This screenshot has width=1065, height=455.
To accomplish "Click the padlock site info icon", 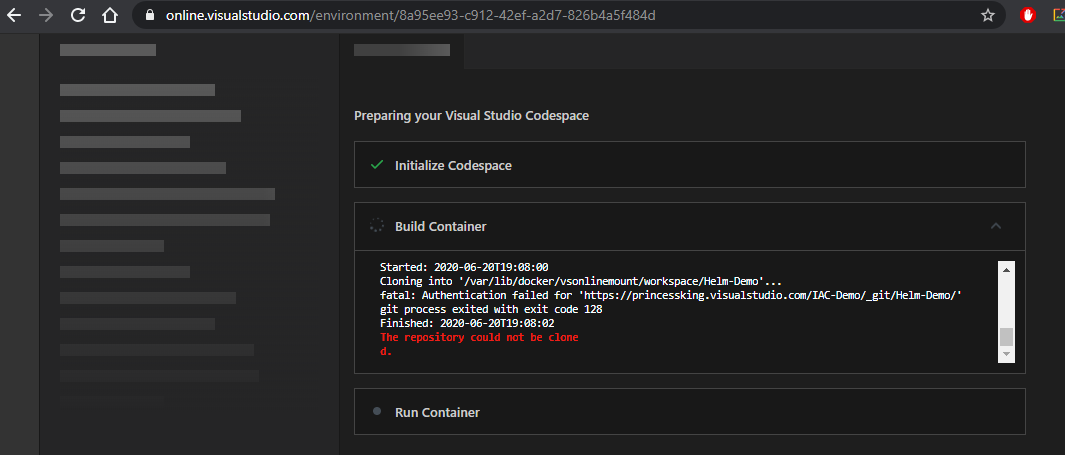I will (x=149, y=15).
